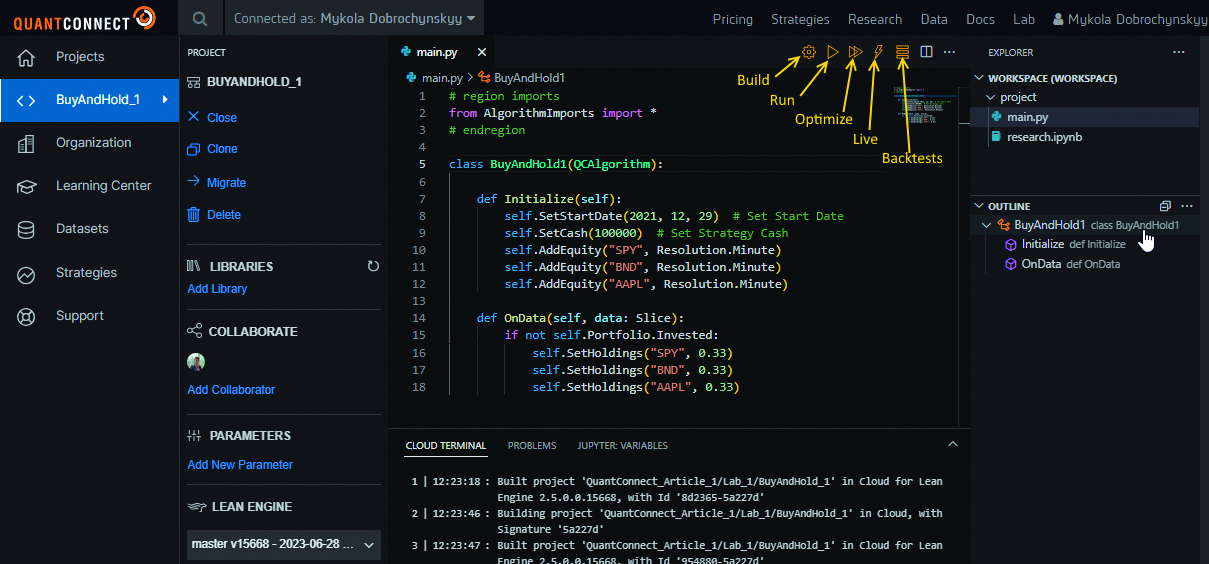
Task: Click line number 14 in gutter
Action: pyautogui.click(x=419, y=318)
